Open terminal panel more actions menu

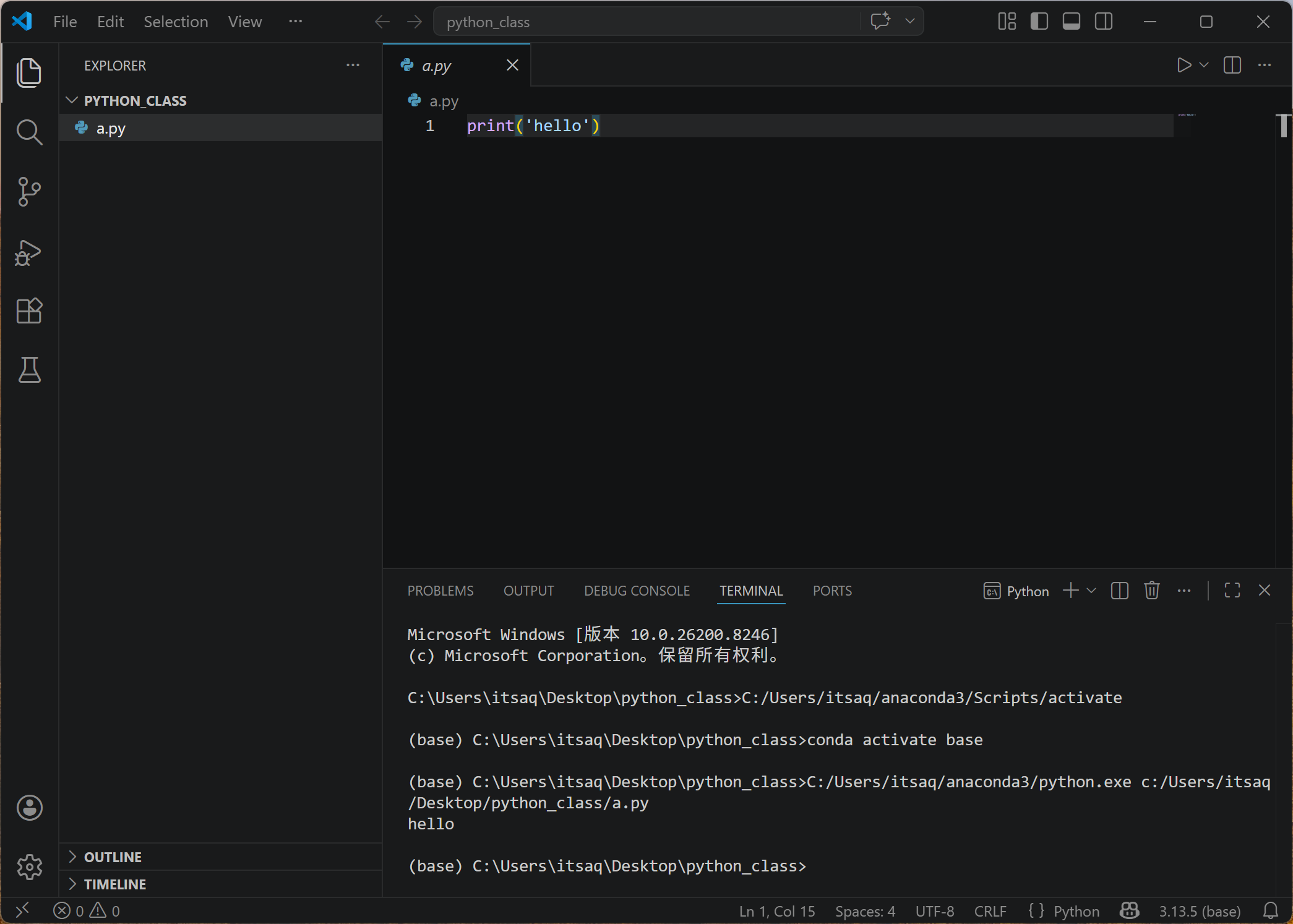click(1184, 591)
